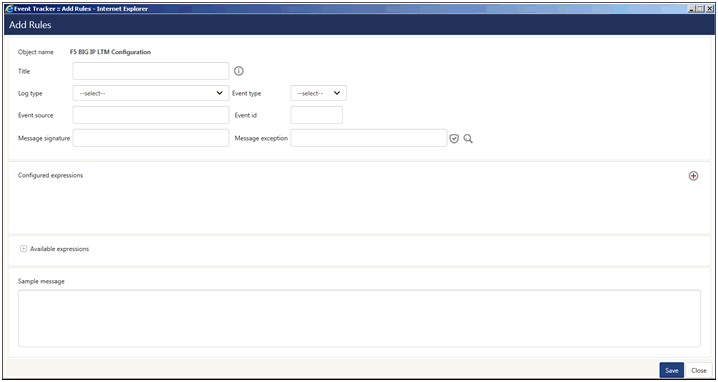Screen dimensions: 718x382
Task: Click the magnifier search icon near Message exception
Action: tap(468, 139)
